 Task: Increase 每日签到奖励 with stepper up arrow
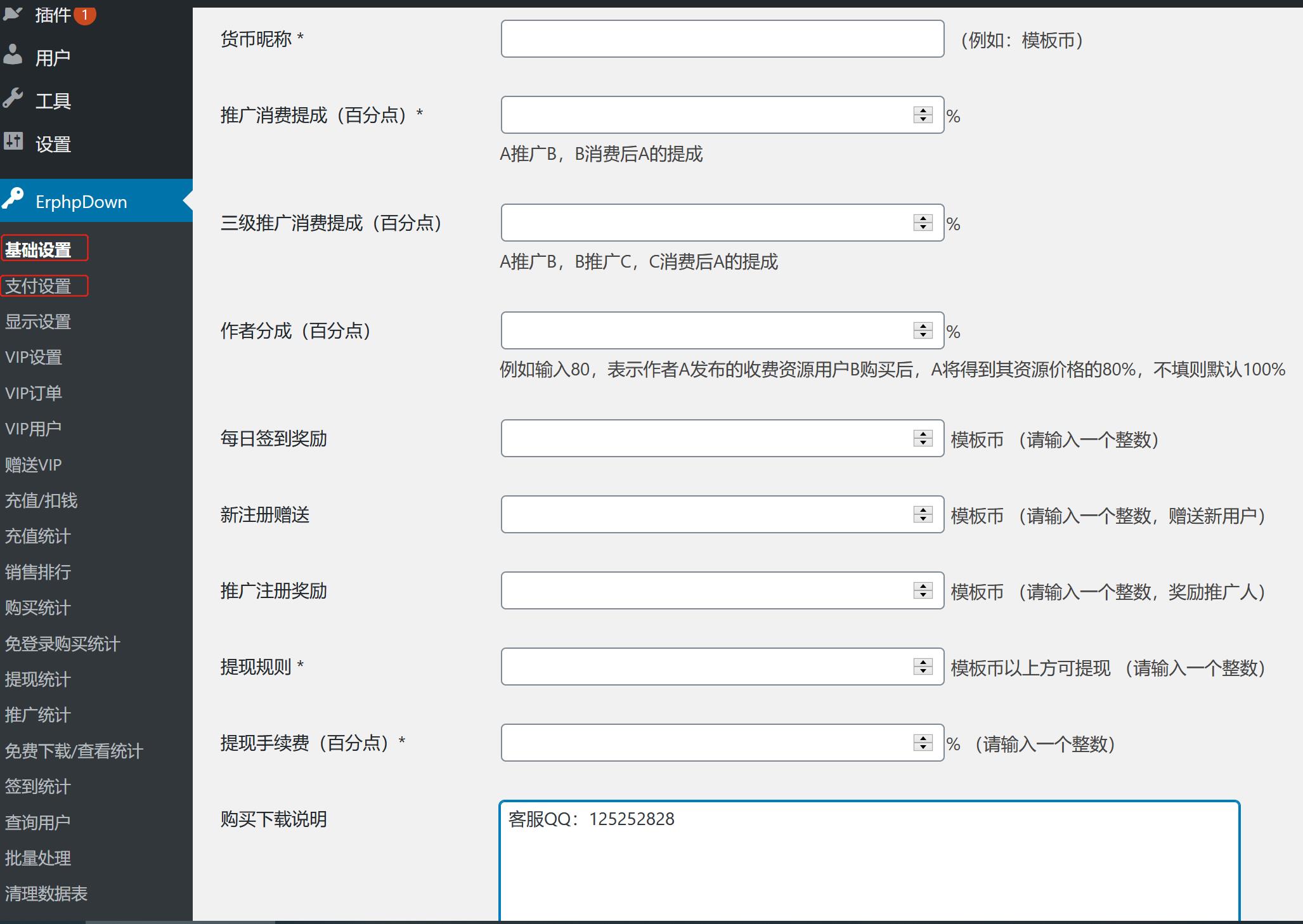(923, 434)
